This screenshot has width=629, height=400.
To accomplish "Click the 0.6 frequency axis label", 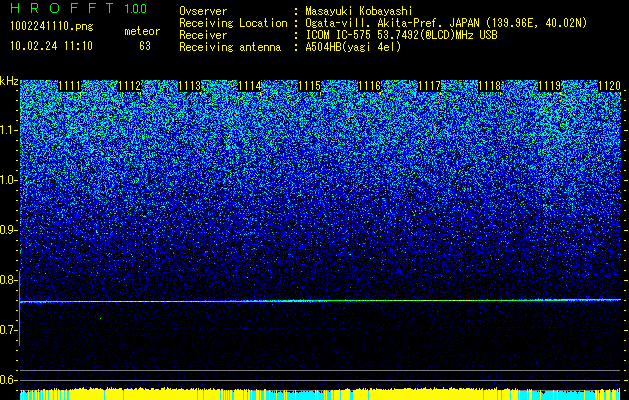I will 9,380.
